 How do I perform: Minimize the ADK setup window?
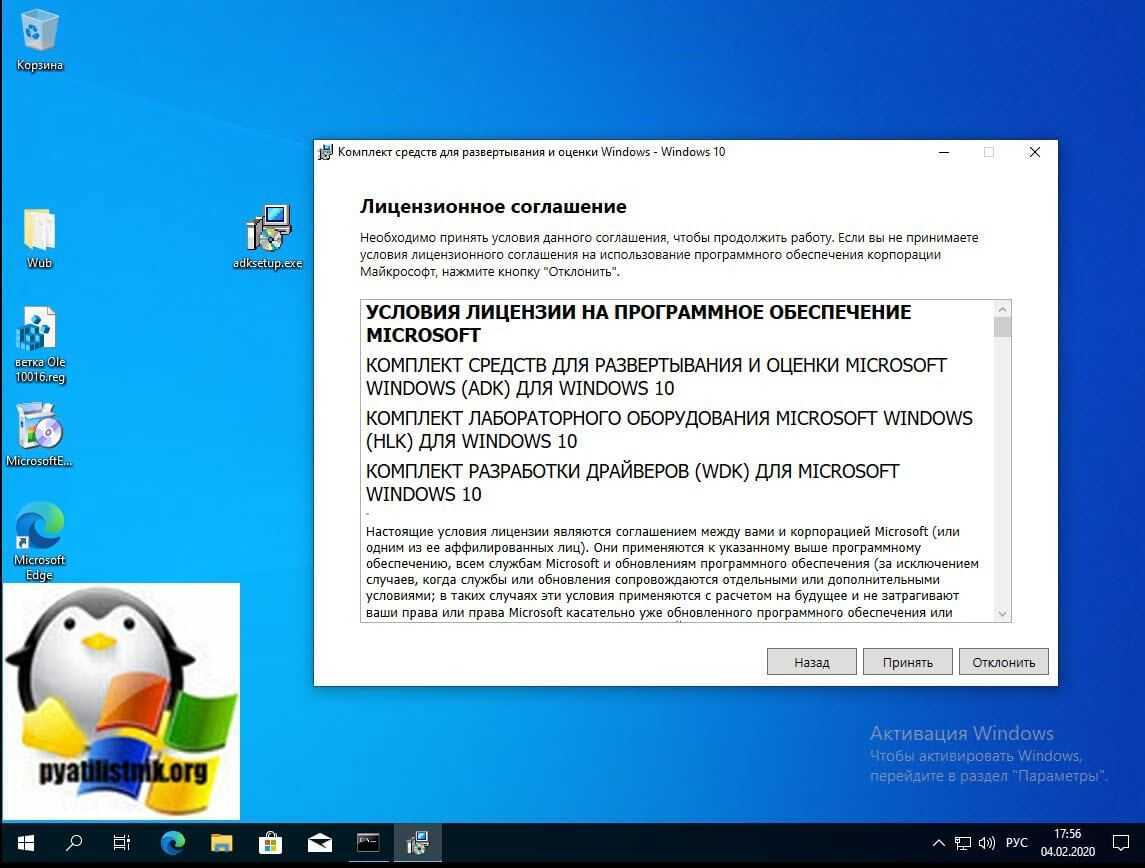(943, 152)
